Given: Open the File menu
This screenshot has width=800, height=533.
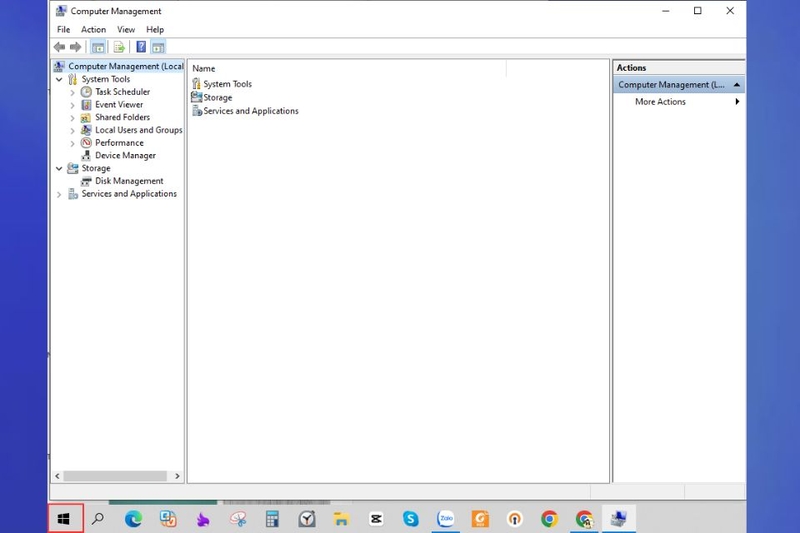Looking at the screenshot, I should point(63,30).
